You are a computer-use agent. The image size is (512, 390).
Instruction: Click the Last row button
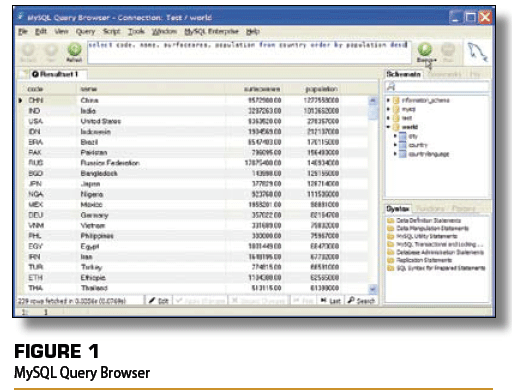click(x=330, y=301)
